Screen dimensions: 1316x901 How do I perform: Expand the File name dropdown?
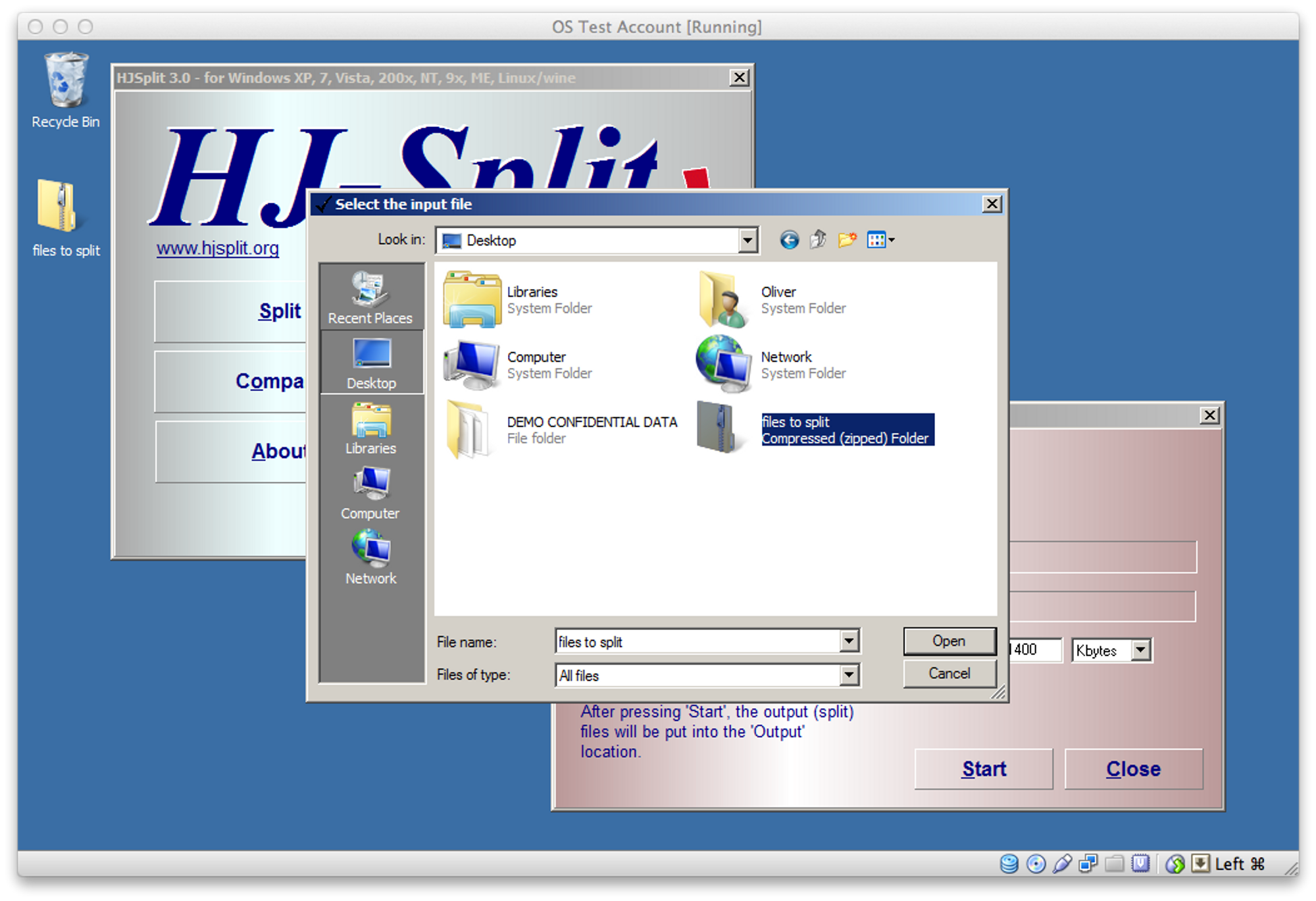pos(849,641)
